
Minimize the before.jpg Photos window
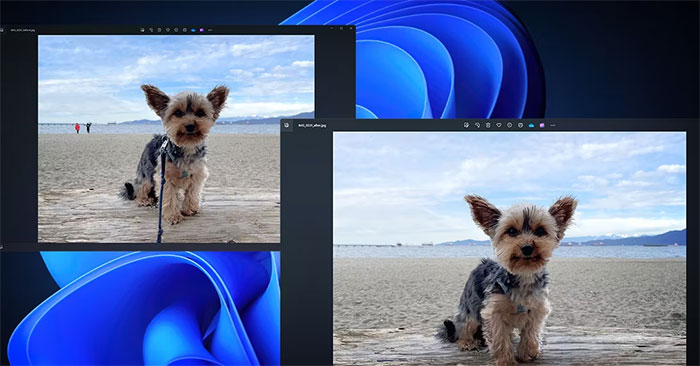click(x=332, y=28)
